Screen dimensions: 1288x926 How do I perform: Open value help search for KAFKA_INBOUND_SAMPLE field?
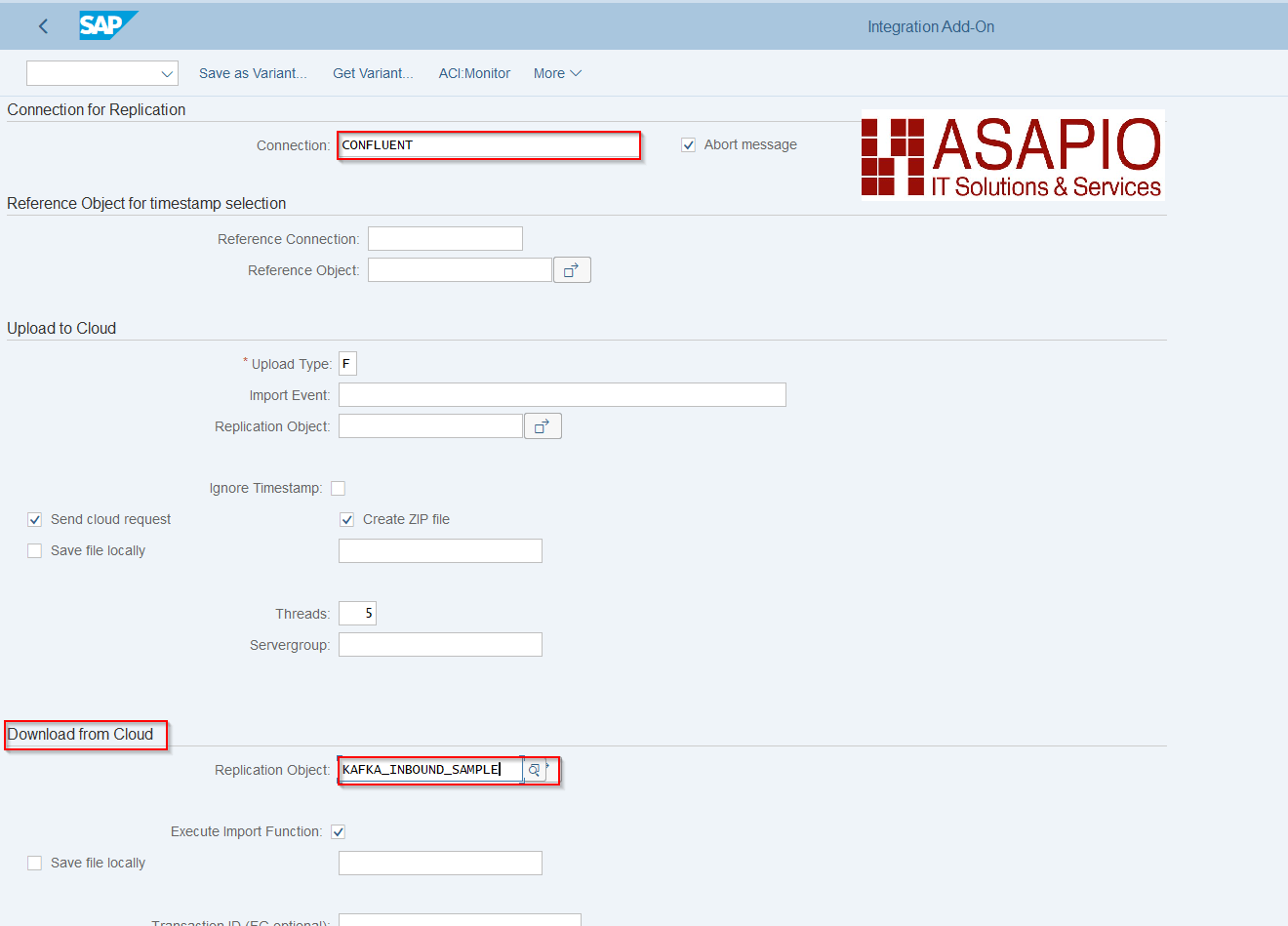coord(534,770)
